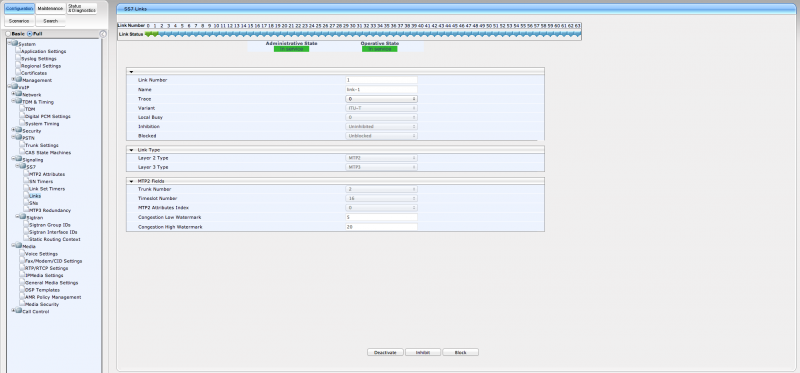Click the Administrative State In service indicator
The image size is (800, 373).
(291, 49)
